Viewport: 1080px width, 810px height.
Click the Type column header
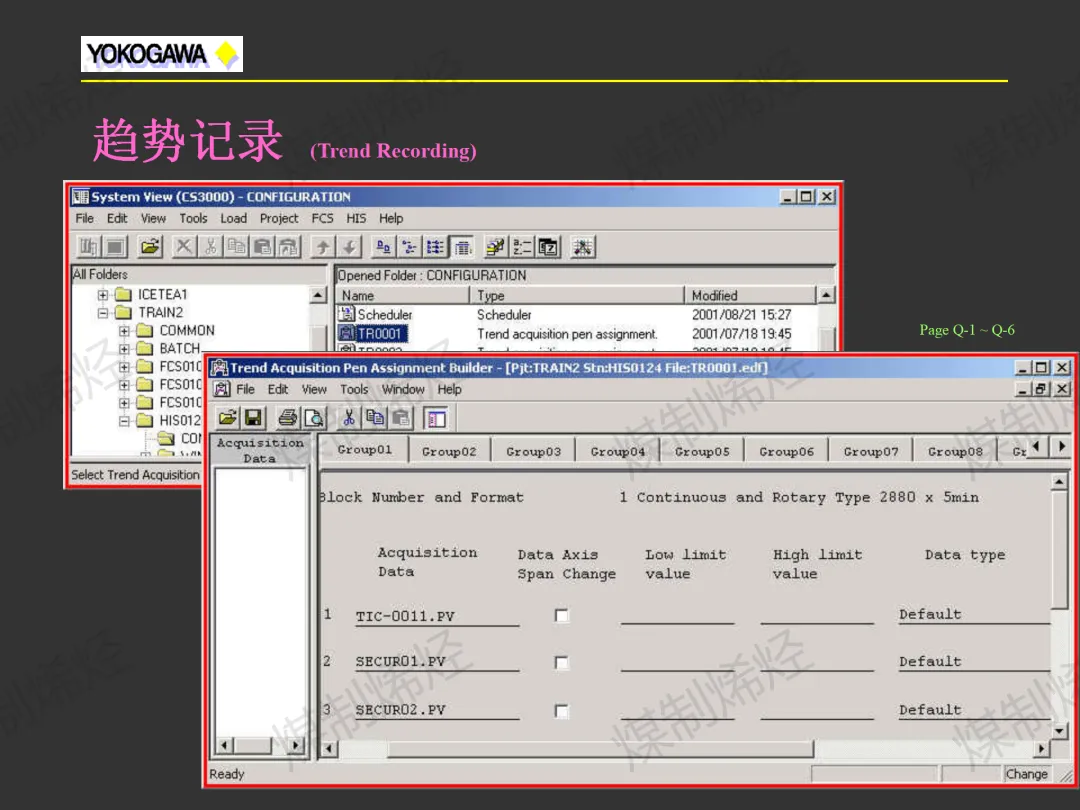[x=577, y=295]
